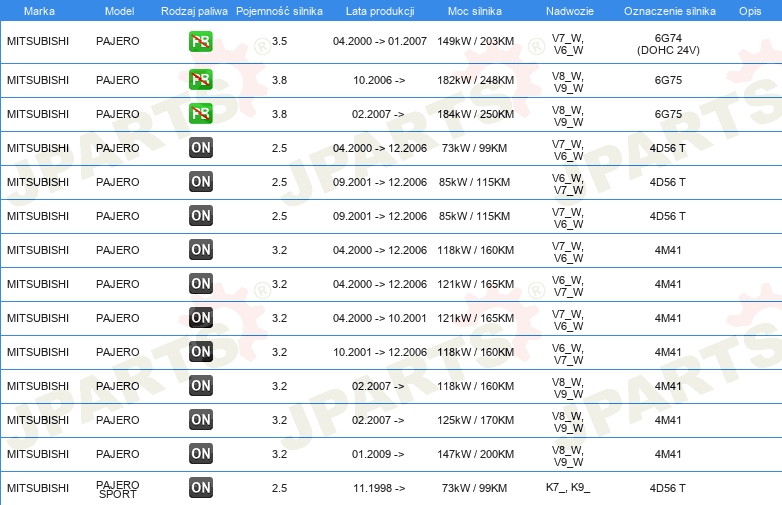The width and height of the screenshot is (782, 505).
Task: Click MITSUBISHI in the 149kW / 203KM row
Action: click(38, 41)
